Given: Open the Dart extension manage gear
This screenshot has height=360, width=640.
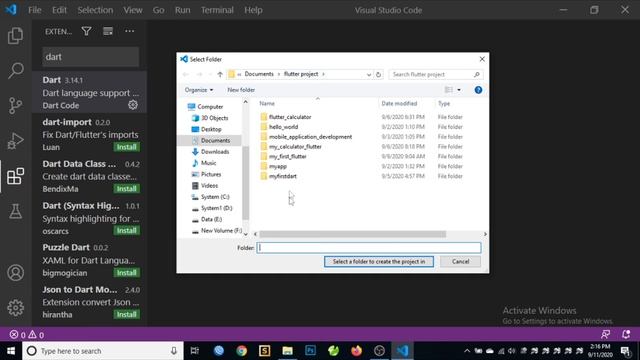Looking at the screenshot, I should pyautogui.click(x=133, y=105).
